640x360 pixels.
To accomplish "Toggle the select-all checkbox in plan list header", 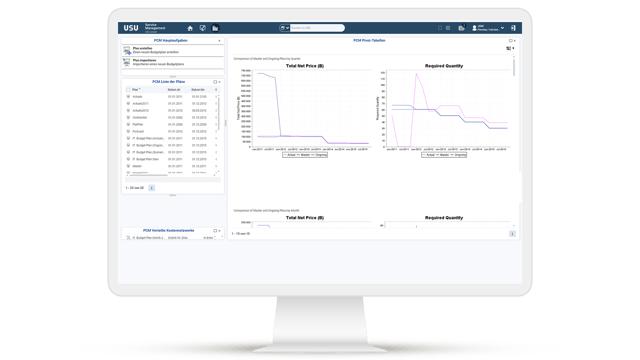I will click(x=128, y=90).
